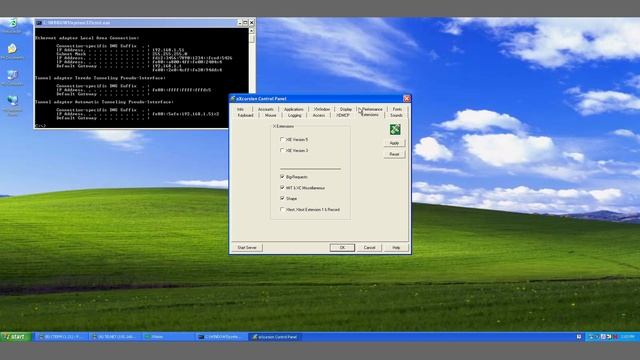
Task: Click the eXcursion Control Panel title text
Action: (x=261, y=98)
